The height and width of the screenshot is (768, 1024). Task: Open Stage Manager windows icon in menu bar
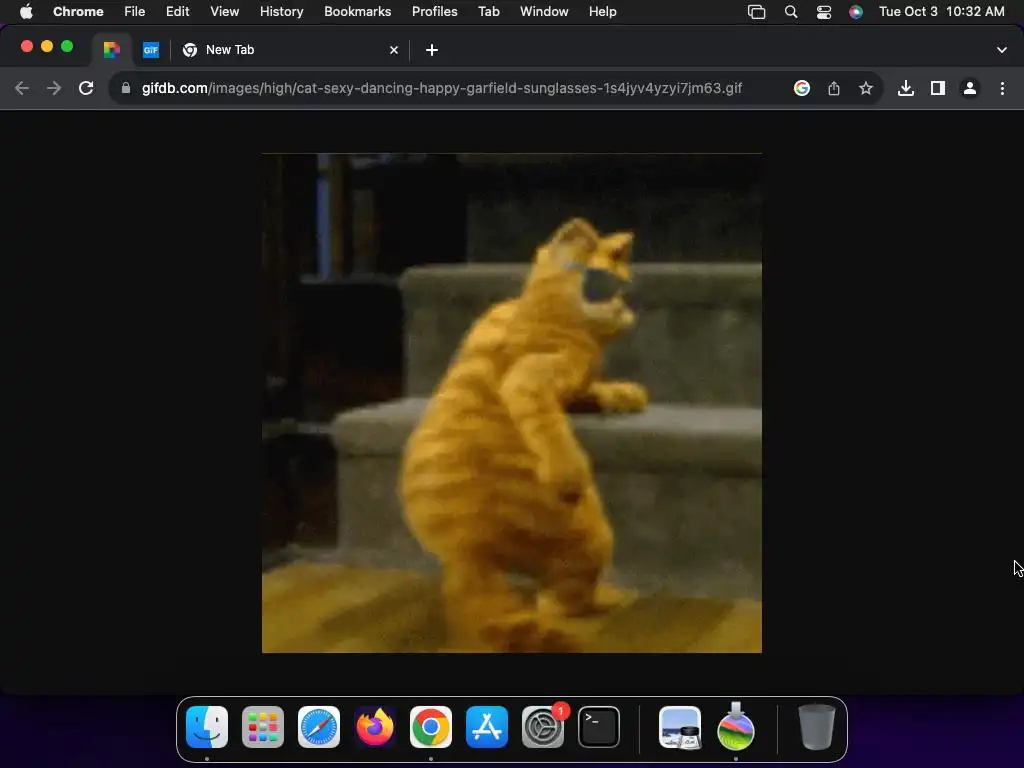[756, 12]
